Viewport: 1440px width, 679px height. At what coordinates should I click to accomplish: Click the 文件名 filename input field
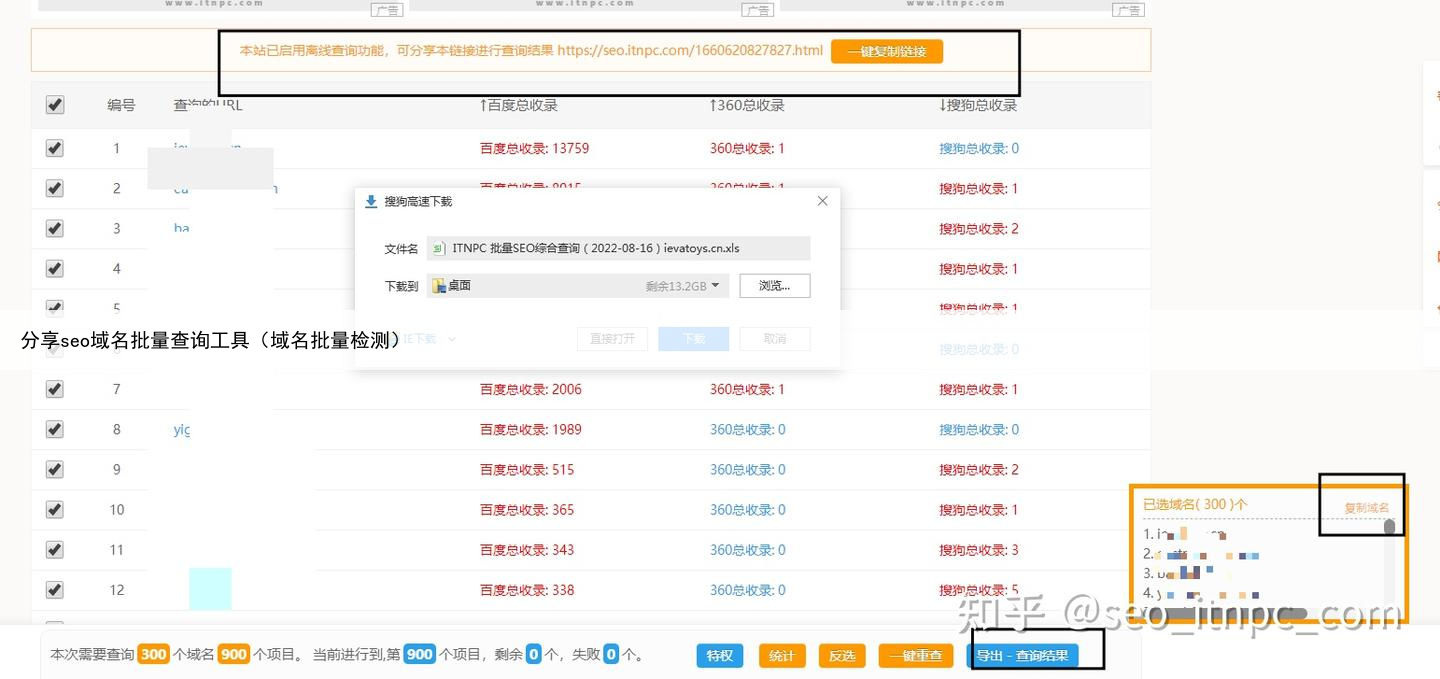(618, 248)
